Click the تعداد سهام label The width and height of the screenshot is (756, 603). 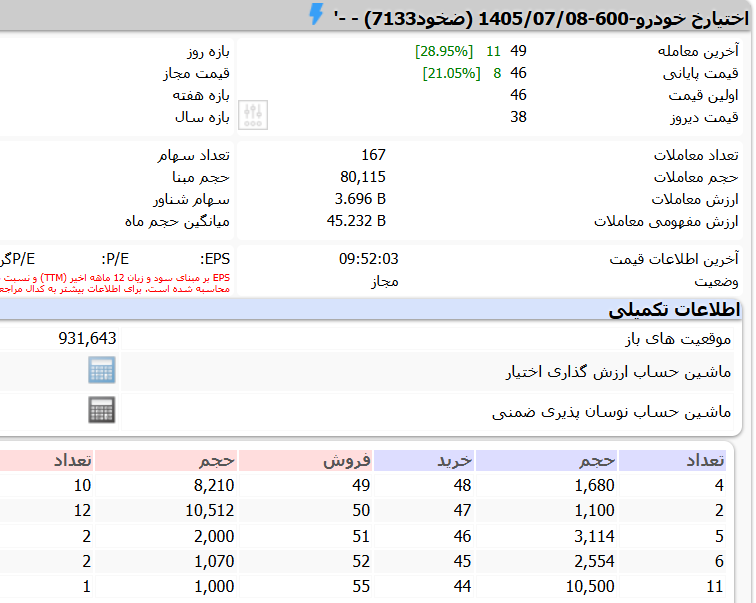[194, 156]
